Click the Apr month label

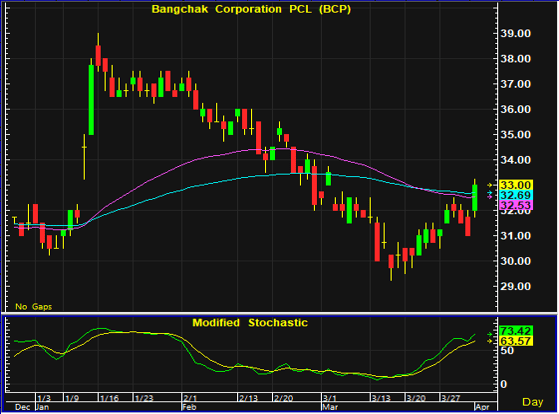[482, 407]
